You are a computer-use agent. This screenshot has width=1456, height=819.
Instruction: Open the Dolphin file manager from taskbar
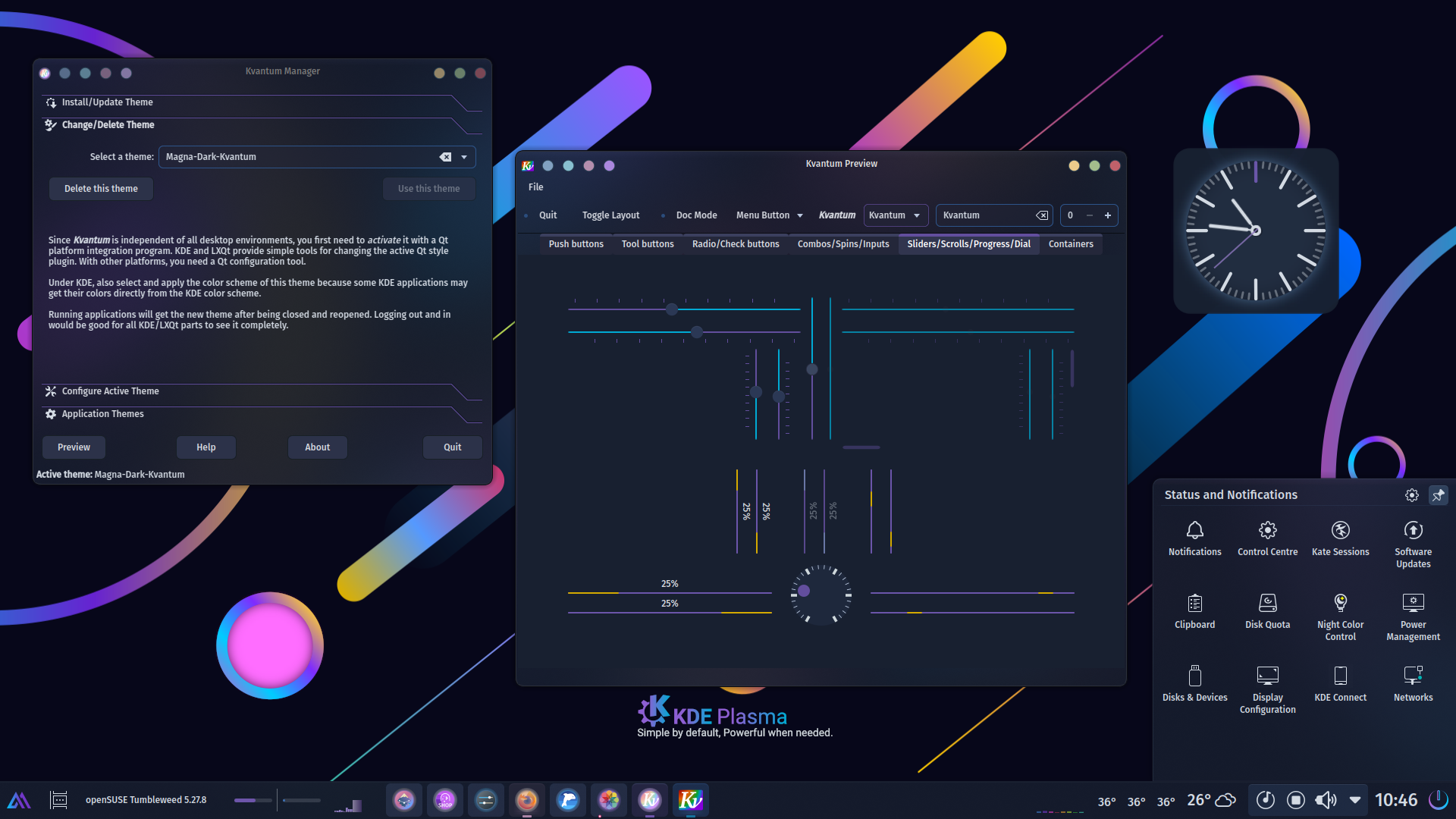[x=568, y=800]
